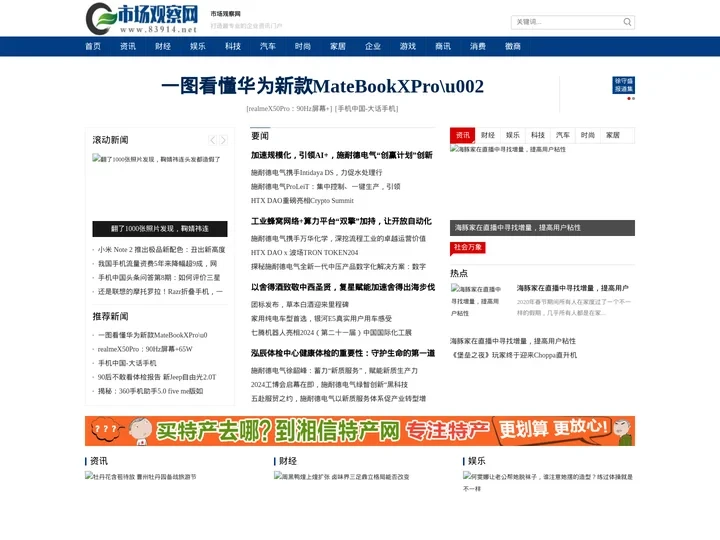Open image link 周黑鸭煌上煌扩张 卤味界
This screenshot has width=720, height=540.
pyautogui.click(x=342, y=477)
